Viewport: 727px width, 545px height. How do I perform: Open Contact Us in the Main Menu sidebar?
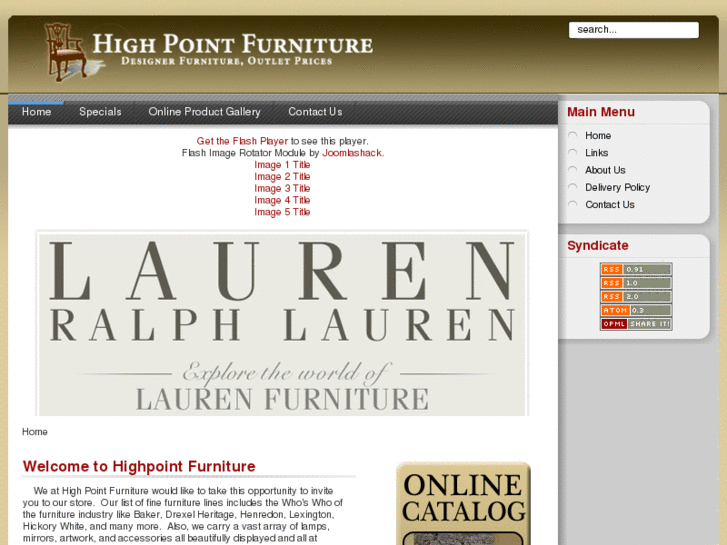[610, 205]
